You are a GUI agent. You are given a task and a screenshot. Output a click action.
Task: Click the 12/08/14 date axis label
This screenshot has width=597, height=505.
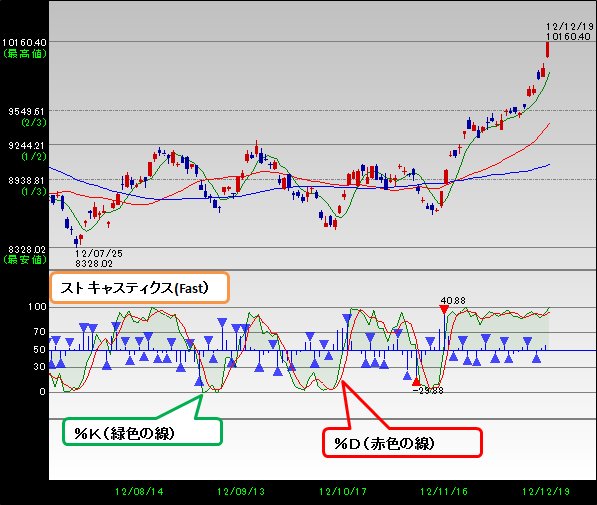(x=139, y=492)
